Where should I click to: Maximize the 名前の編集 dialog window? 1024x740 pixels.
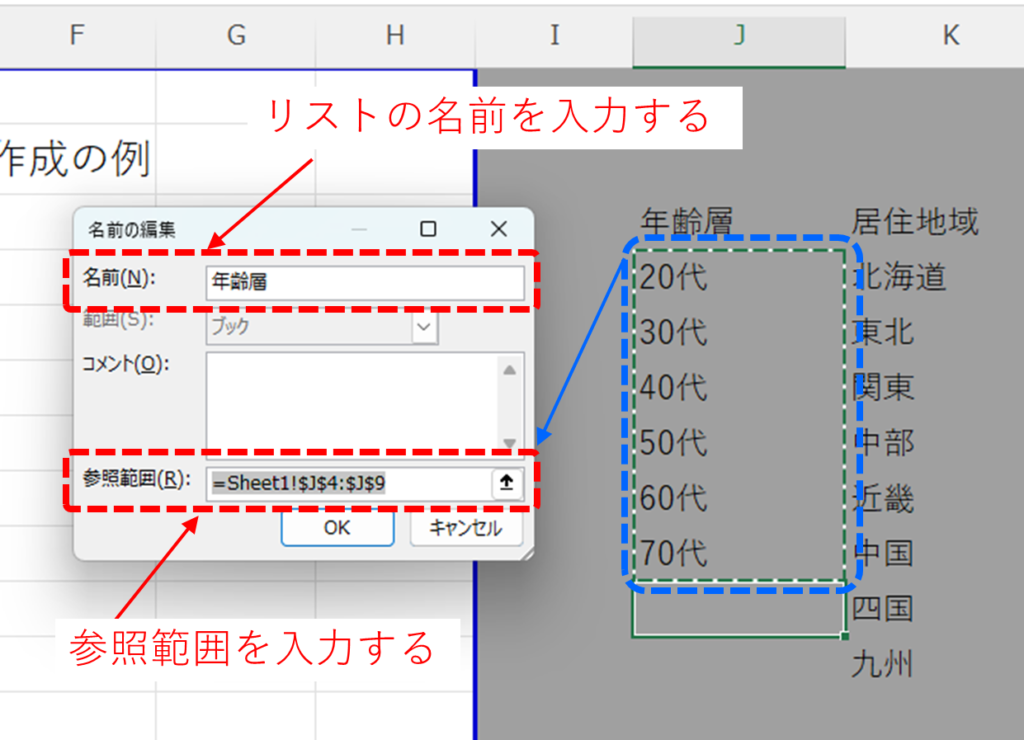[428, 229]
